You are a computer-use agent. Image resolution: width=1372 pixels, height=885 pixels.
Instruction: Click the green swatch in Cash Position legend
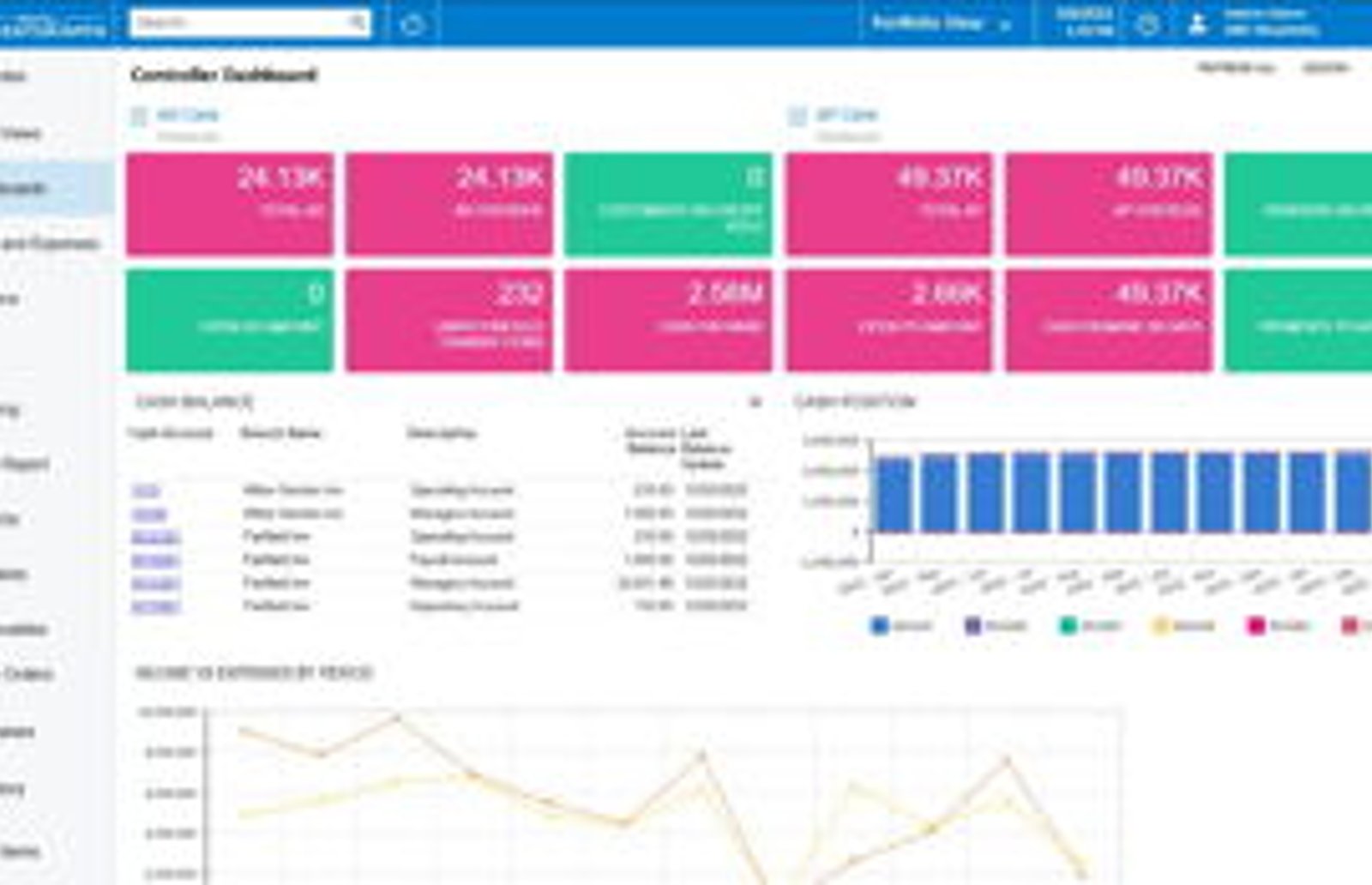1068,625
